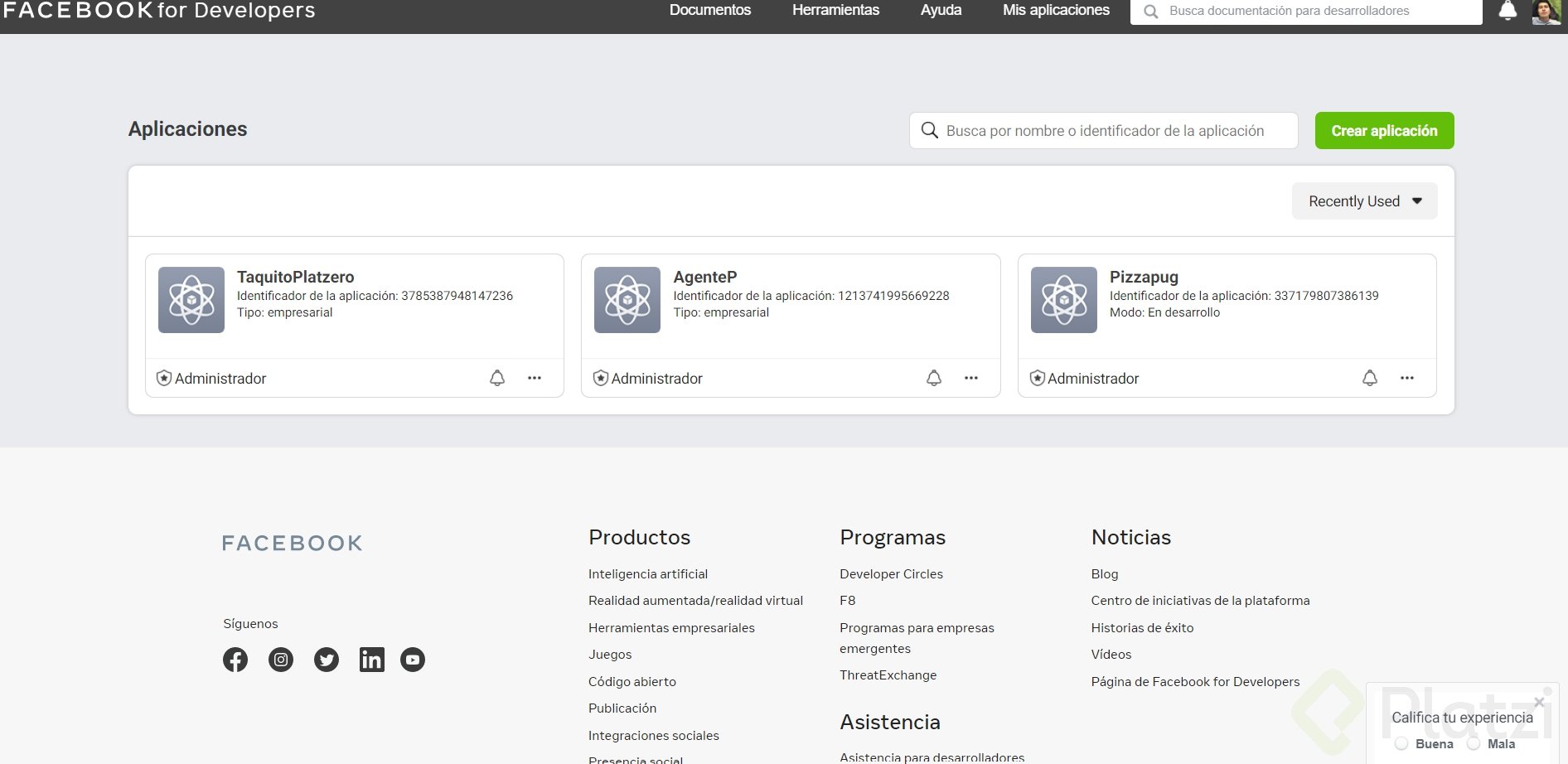Open ThreatExchange link

pyautogui.click(x=888, y=675)
